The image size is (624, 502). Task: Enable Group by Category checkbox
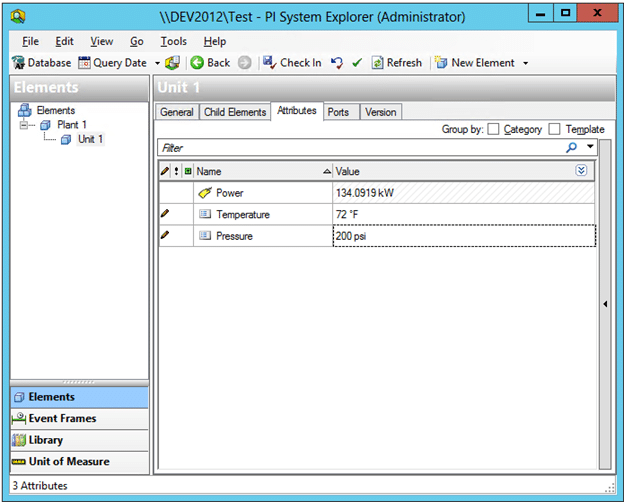494,130
